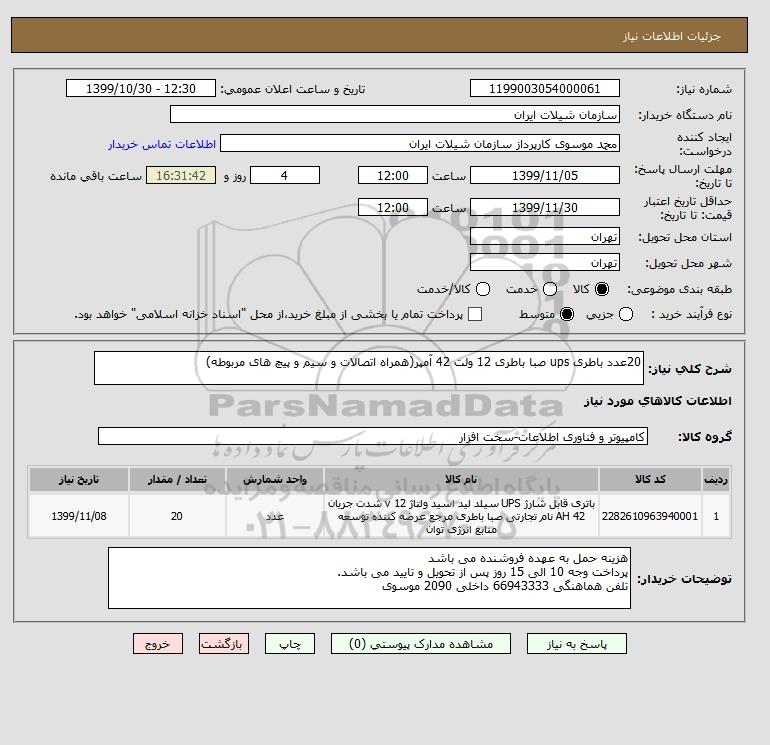770x745 pixels.
Task: Click the quantity cell showing 20
Action: tap(177, 516)
